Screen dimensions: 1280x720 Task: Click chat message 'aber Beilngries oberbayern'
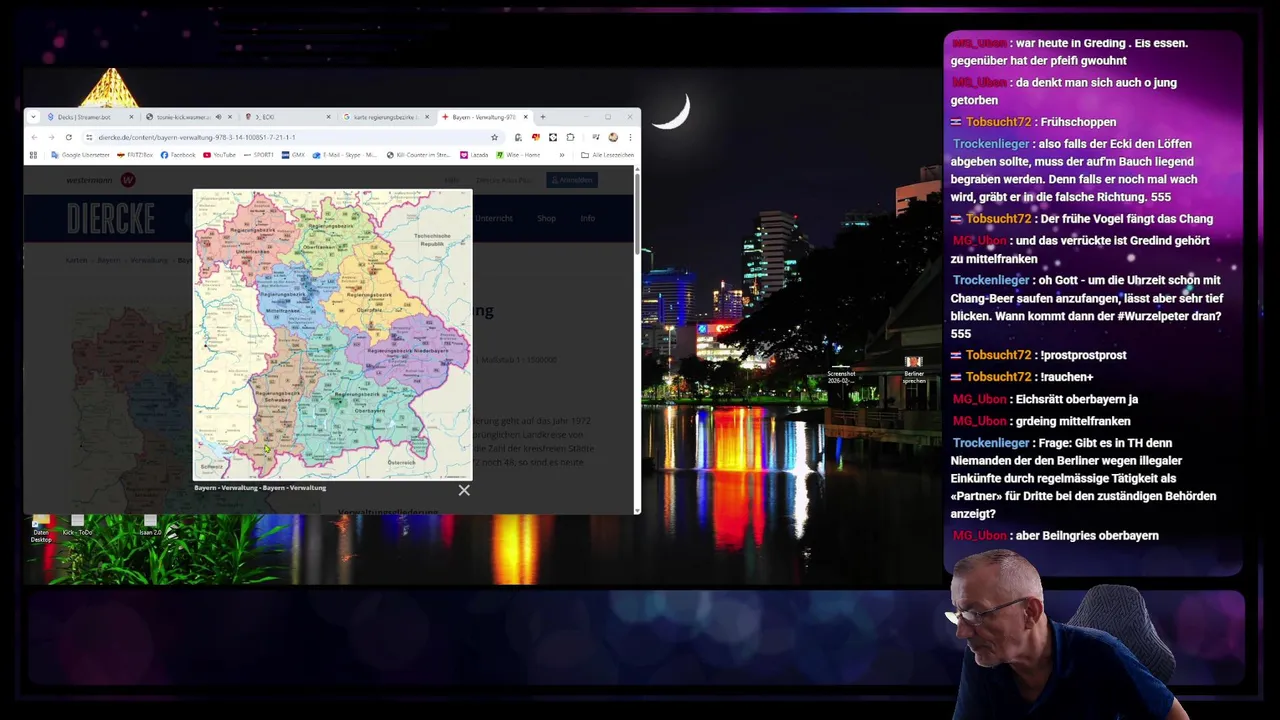pos(1055,536)
